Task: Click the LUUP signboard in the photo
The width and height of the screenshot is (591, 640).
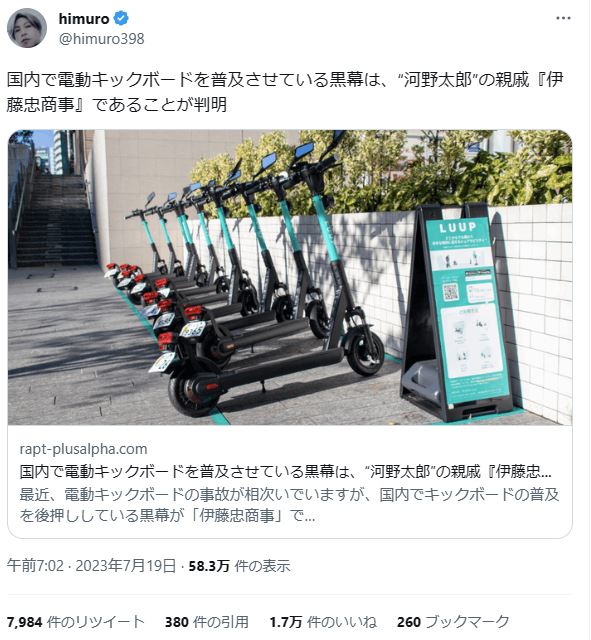Action: pyautogui.click(x=459, y=312)
